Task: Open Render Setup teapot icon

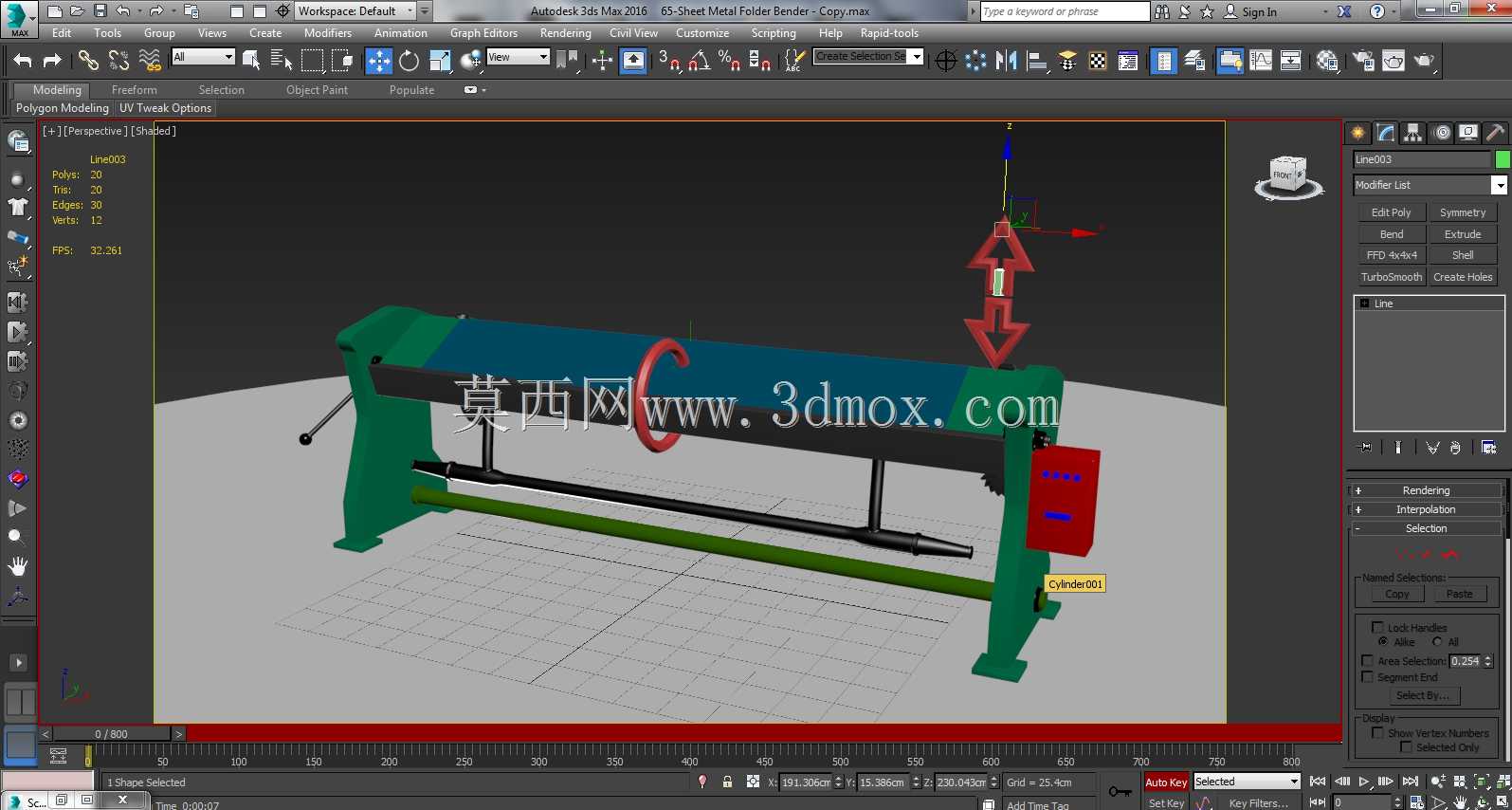Action: (1363, 61)
